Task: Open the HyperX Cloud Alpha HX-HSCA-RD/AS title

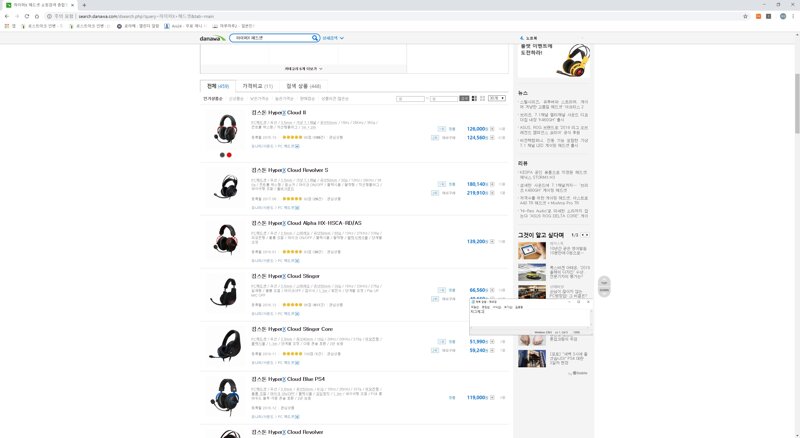Action: 306,223
